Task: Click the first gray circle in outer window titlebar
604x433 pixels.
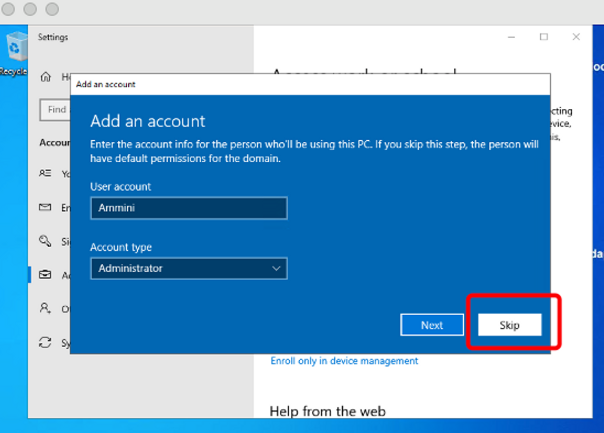Action: click(13, 9)
